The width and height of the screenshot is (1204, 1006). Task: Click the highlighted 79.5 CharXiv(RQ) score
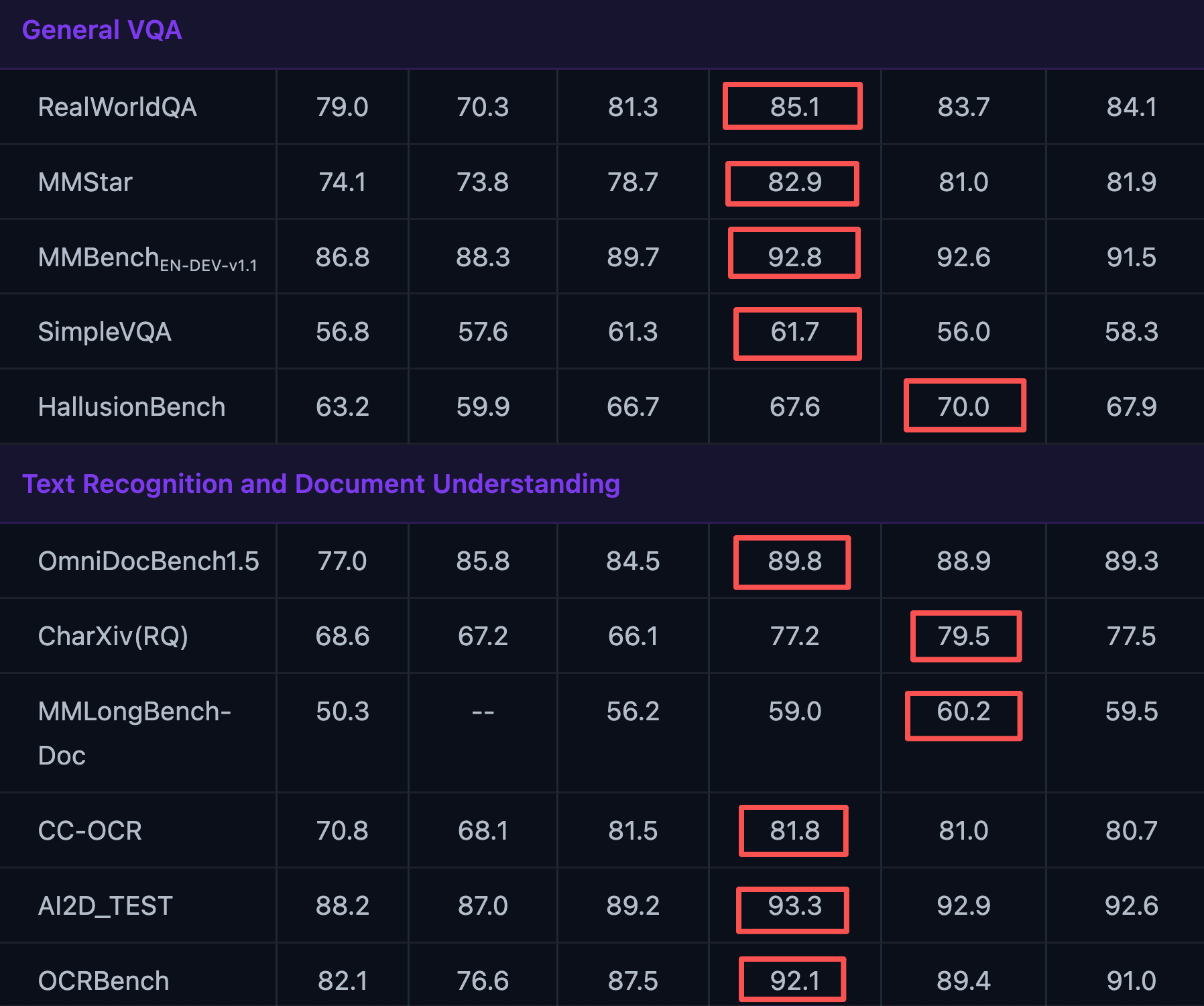(964, 636)
